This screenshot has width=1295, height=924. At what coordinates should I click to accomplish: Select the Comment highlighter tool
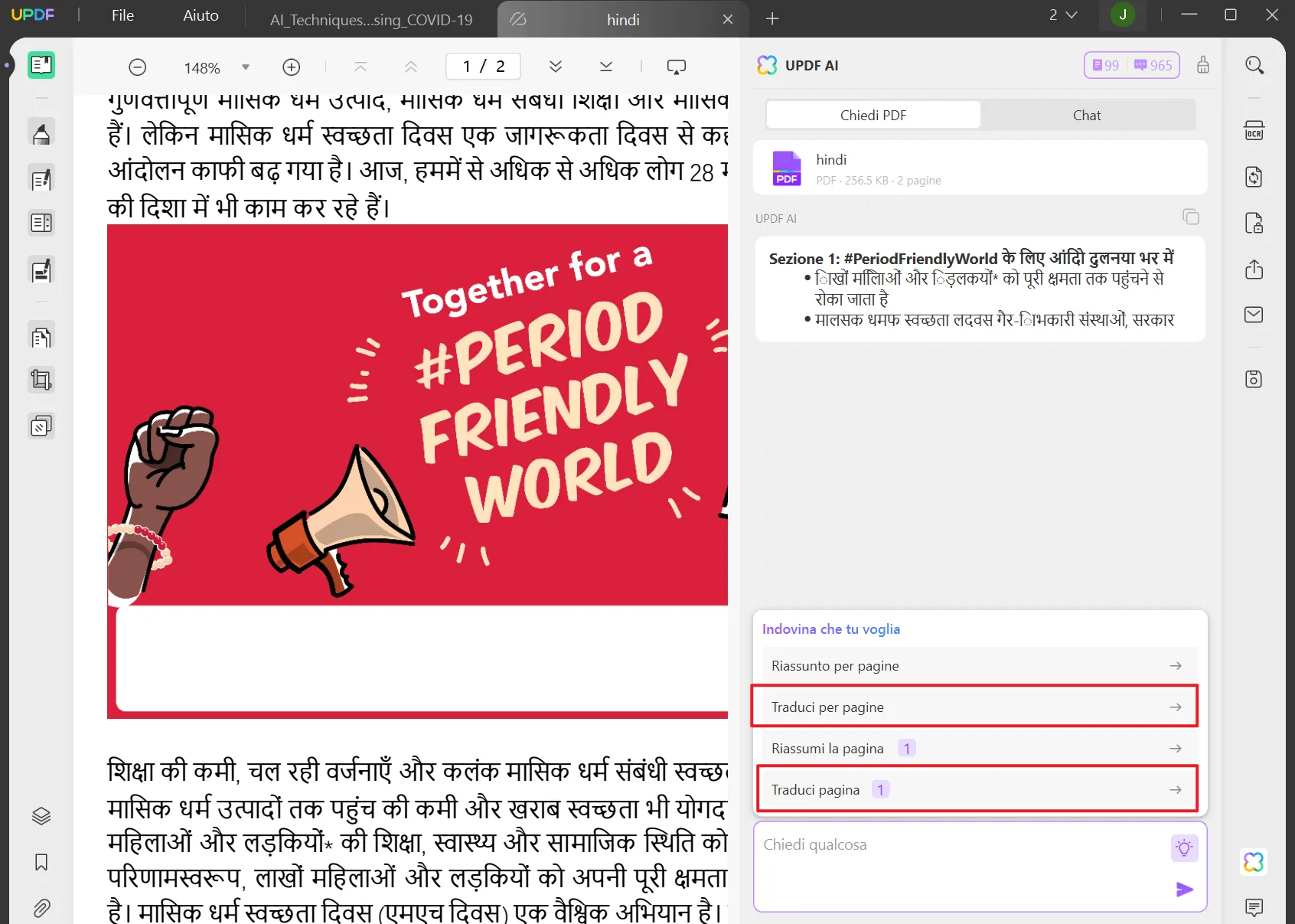click(41, 133)
